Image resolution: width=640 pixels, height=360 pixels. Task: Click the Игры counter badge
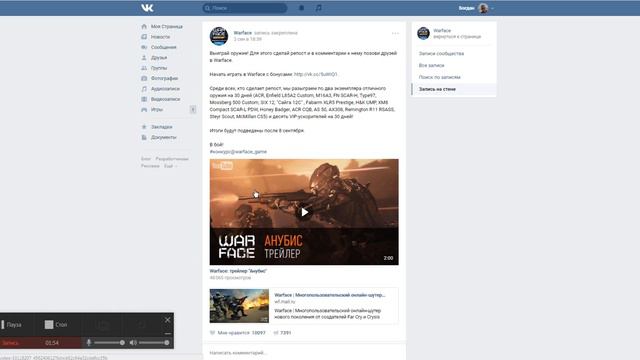click(193, 109)
